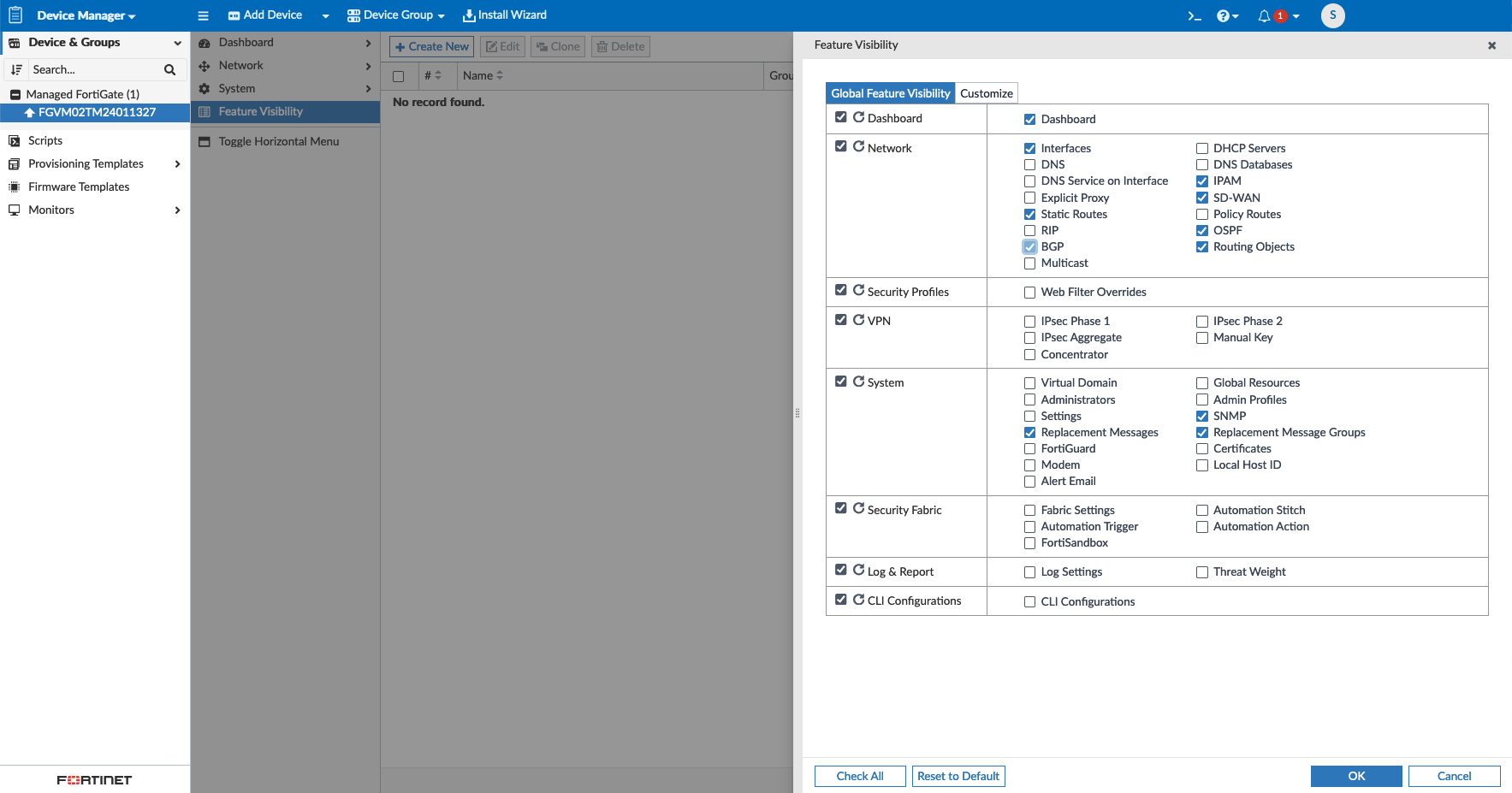The height and width of the screenshot is (793, 1512).
Task: Click the Cancel button
Action: click(x=1454, y=776)
